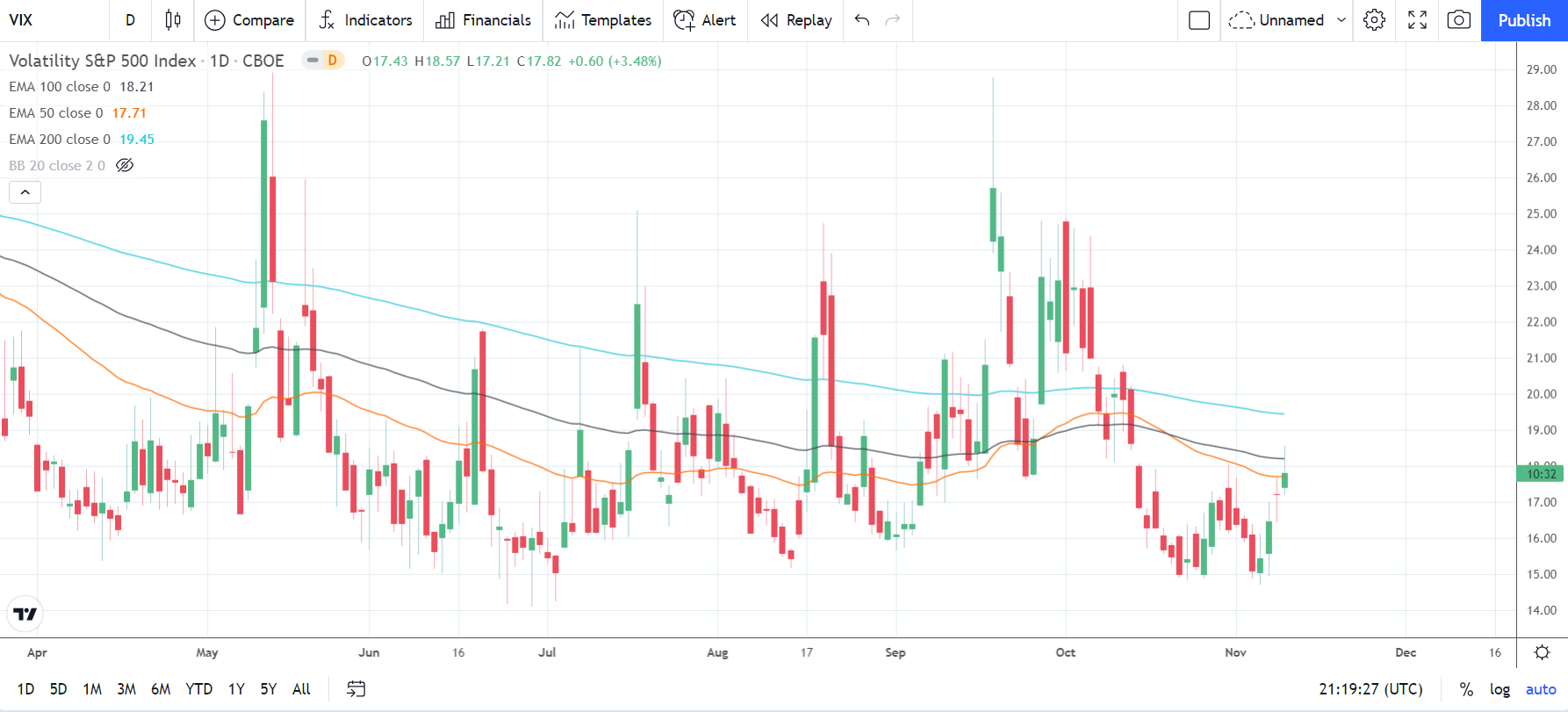
Task: Click the VIX symbol search field
Action: click(53, 20)
